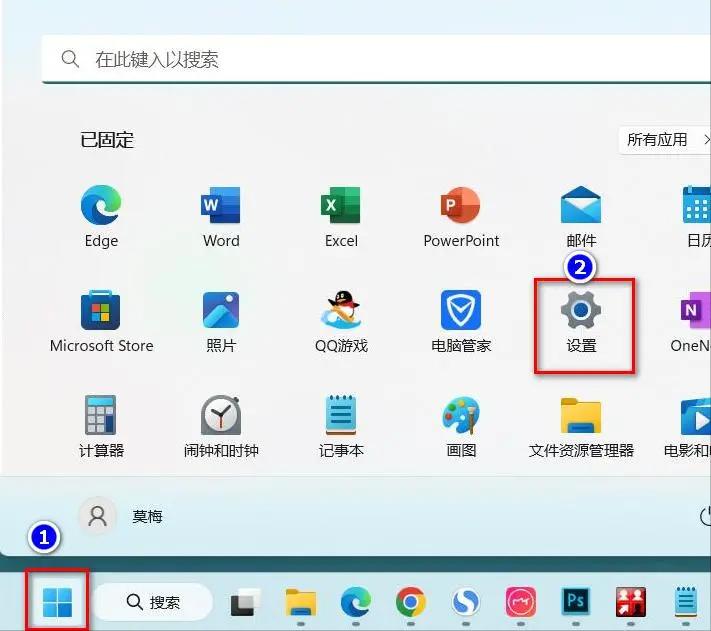Click the Windows Start button
The image size is (711, 631).
point(57,602)
